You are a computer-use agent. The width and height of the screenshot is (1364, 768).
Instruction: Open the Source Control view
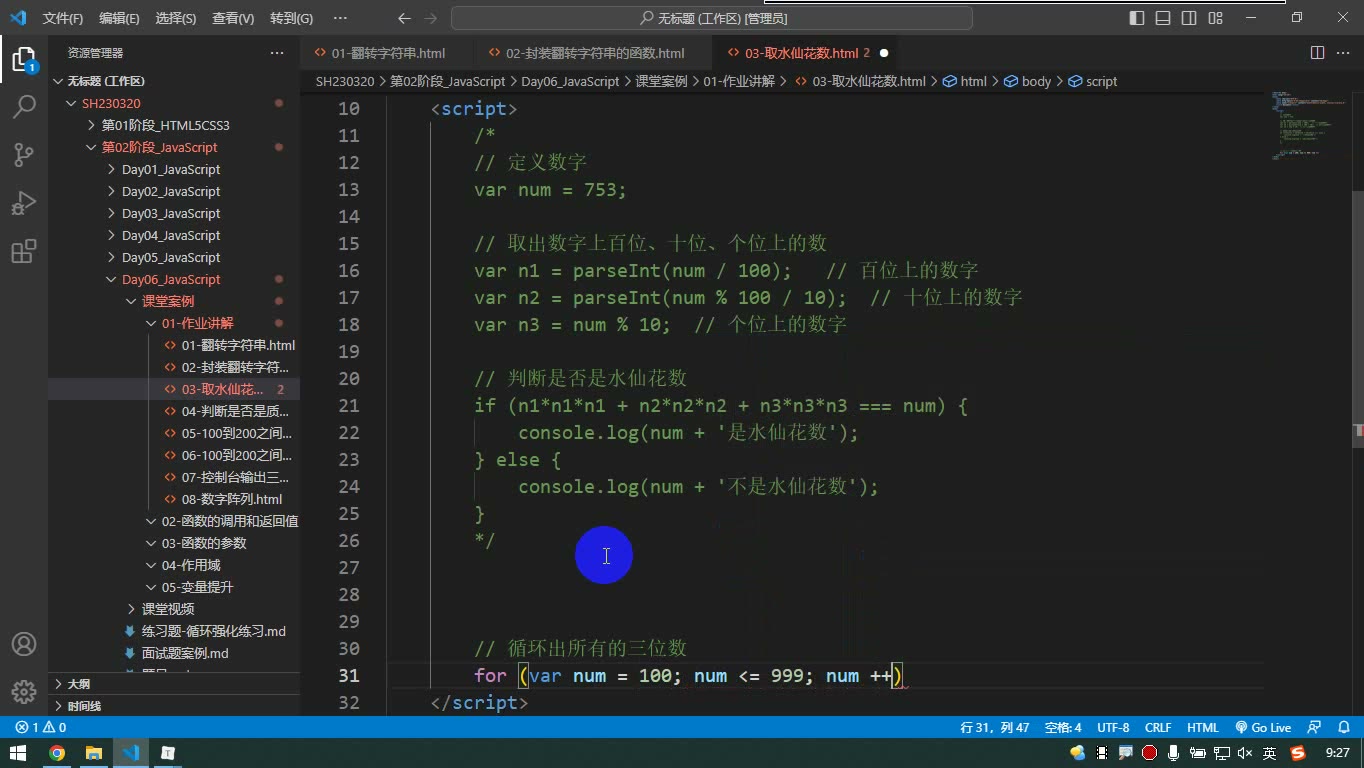pyautogui.click(x=24, y=154)
